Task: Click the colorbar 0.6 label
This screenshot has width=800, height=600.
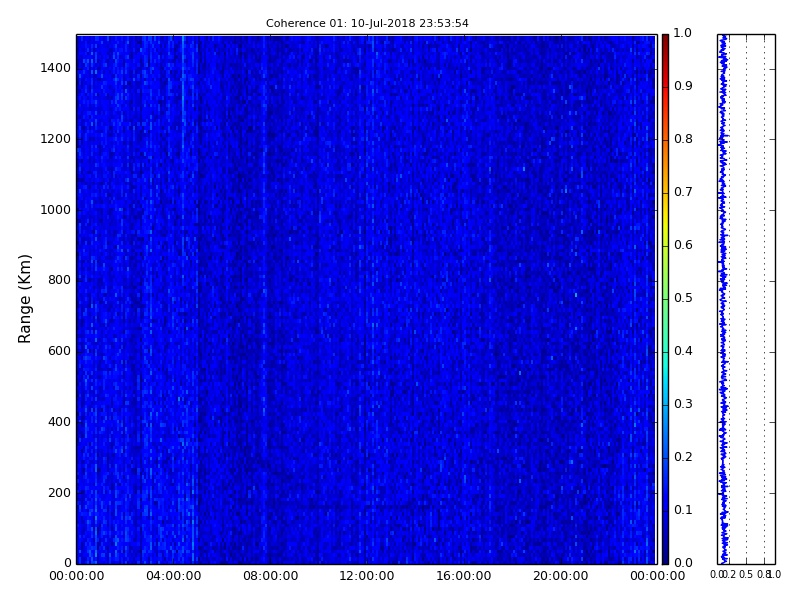Action: [683, 245]
